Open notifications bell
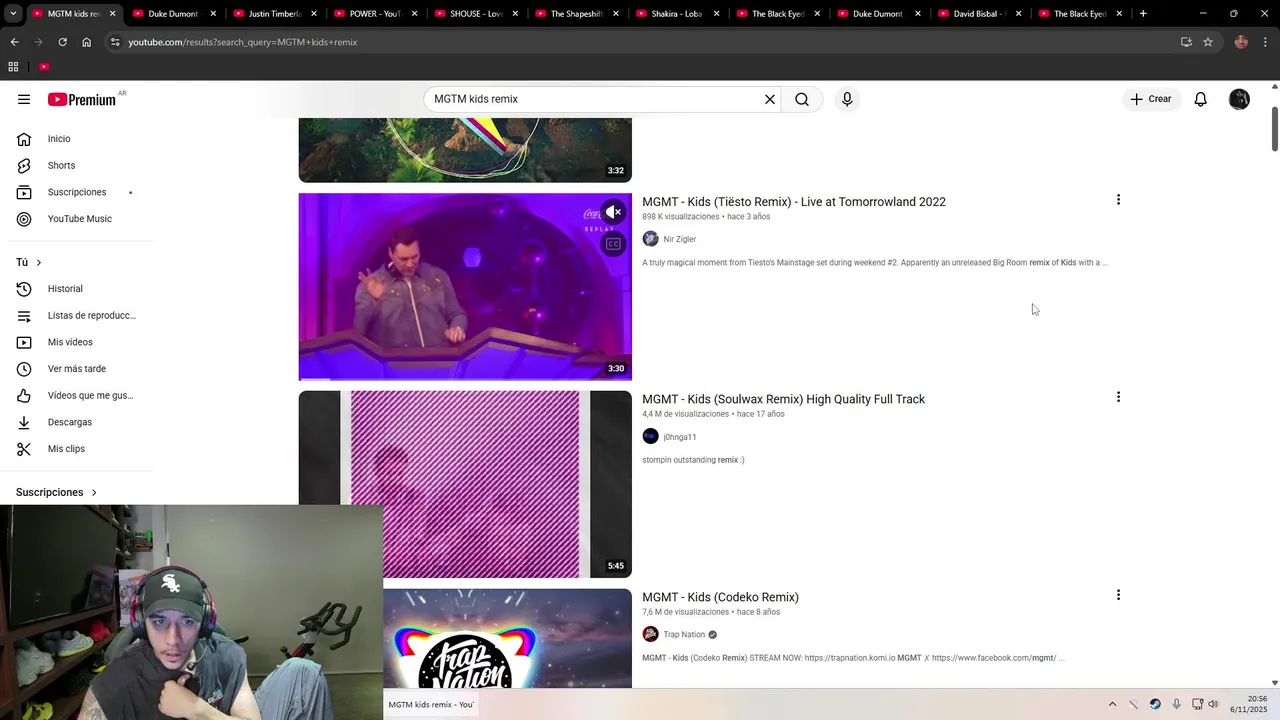This screenshot has width=1280, height=720. coord(1201,99)
